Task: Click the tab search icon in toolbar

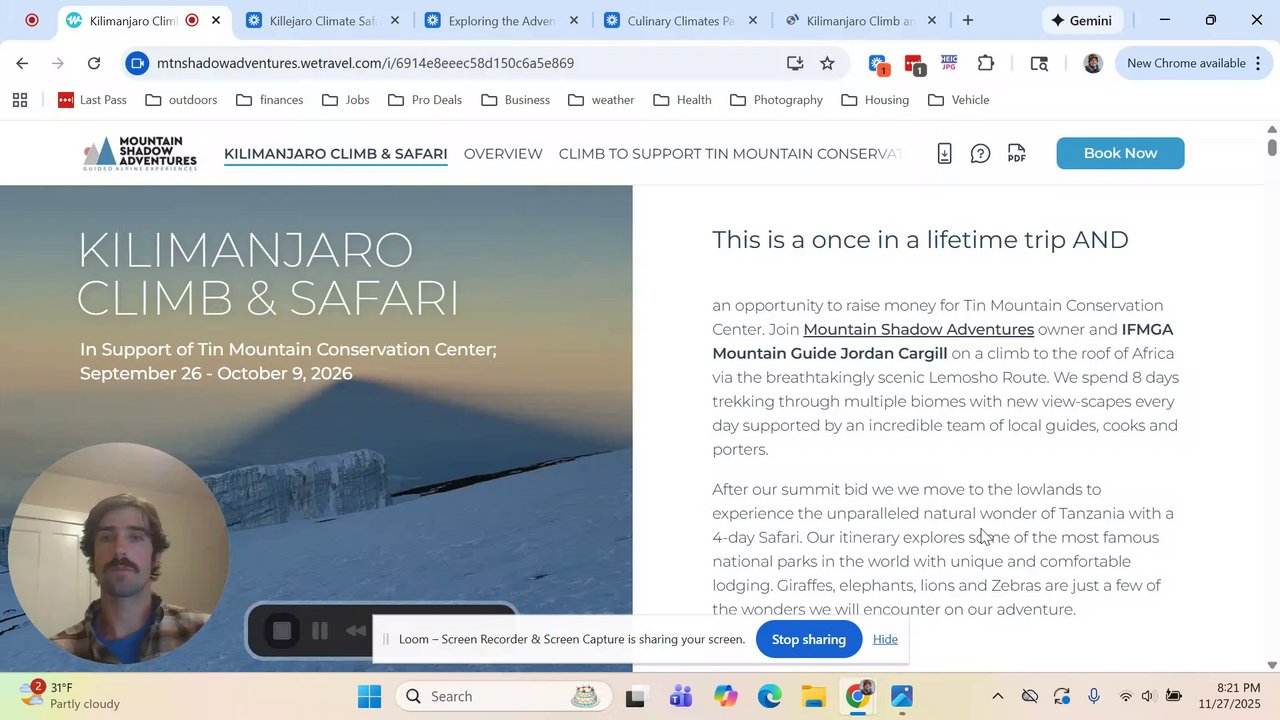Action: pyautogui.click(x=1039, y=63)
